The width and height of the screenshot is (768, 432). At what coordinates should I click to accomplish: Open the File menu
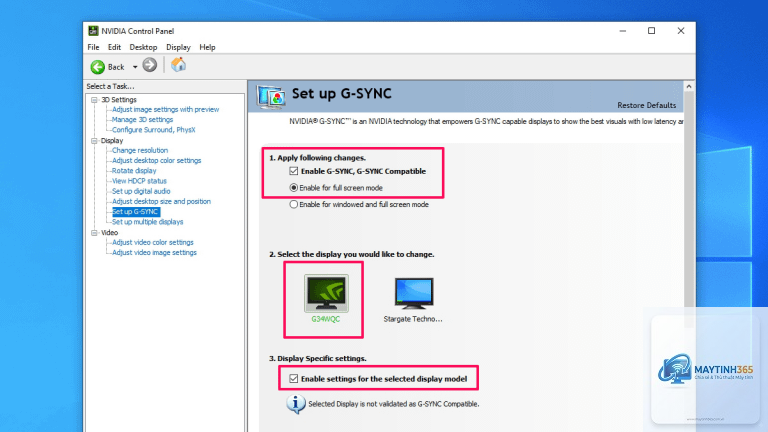[x=93, y=48]
